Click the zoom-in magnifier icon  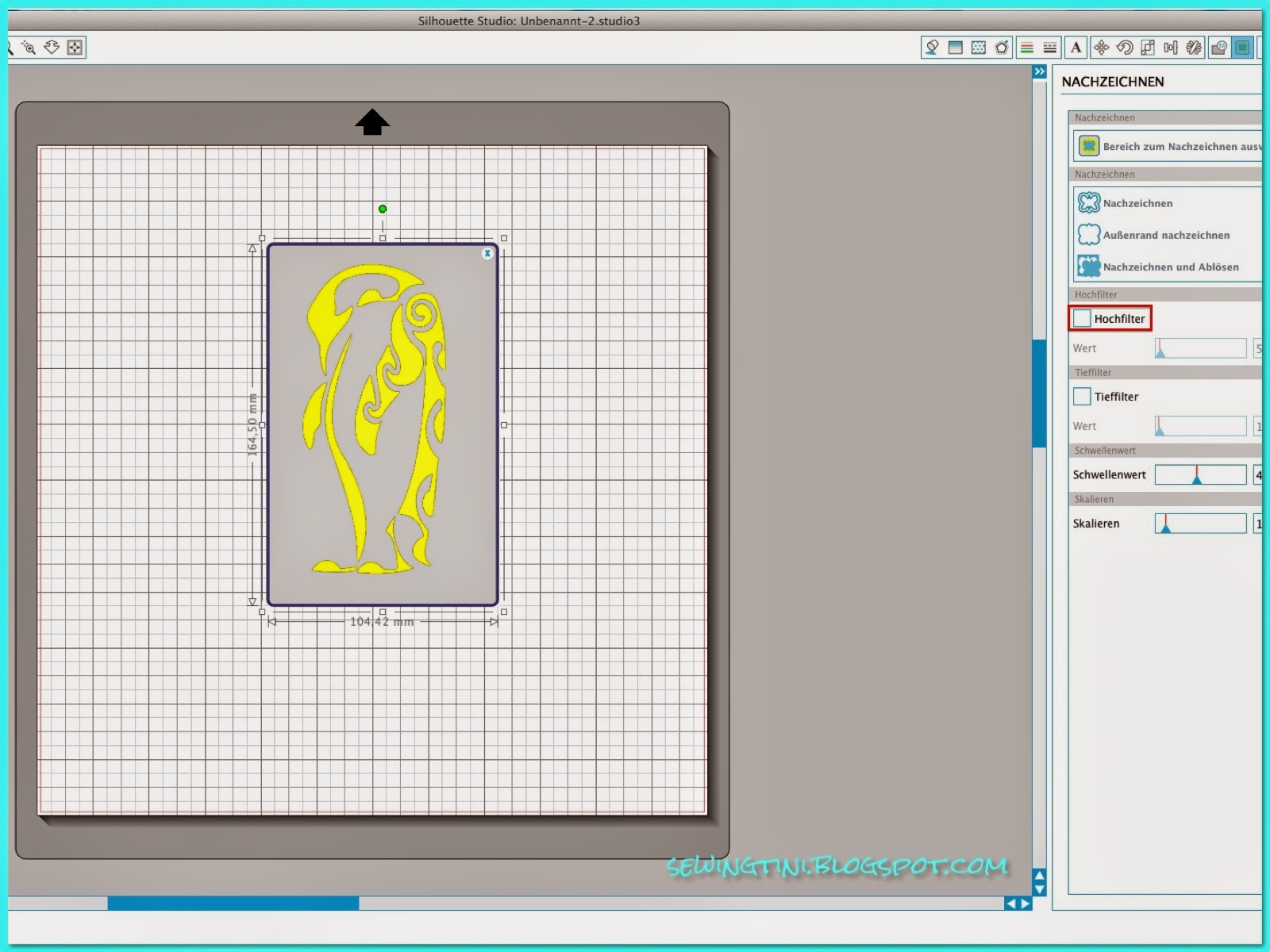[x=28, y=48]
